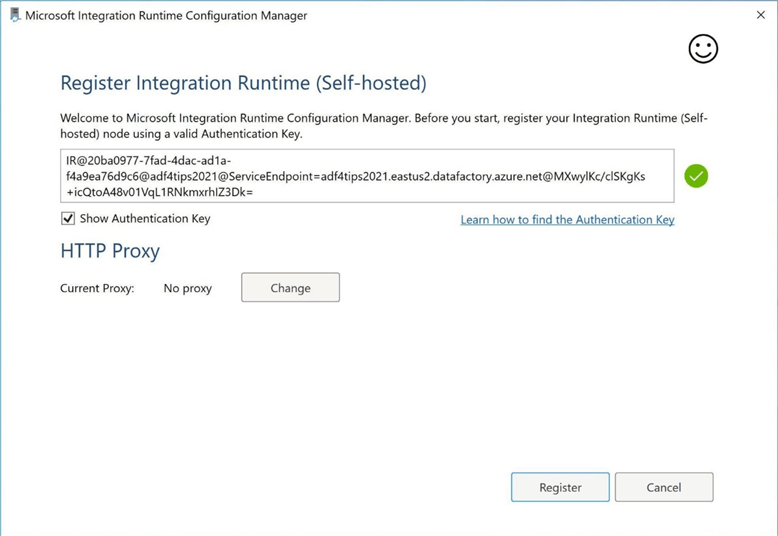Viewport: 778px width, 536px height.
Task: Open the Learn how to find the Authentication Key link
Action: pyautogui.click(x=568, y=219)
